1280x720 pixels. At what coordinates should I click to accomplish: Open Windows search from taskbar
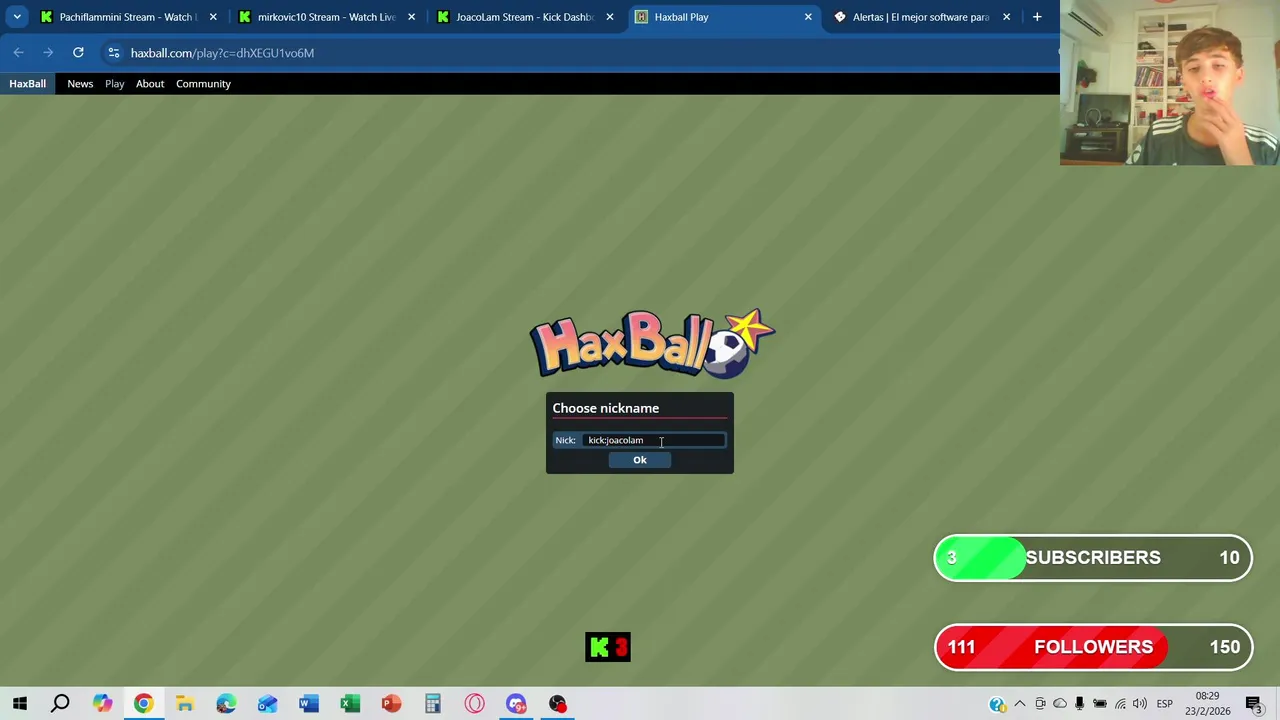click(x=61, y=704)
